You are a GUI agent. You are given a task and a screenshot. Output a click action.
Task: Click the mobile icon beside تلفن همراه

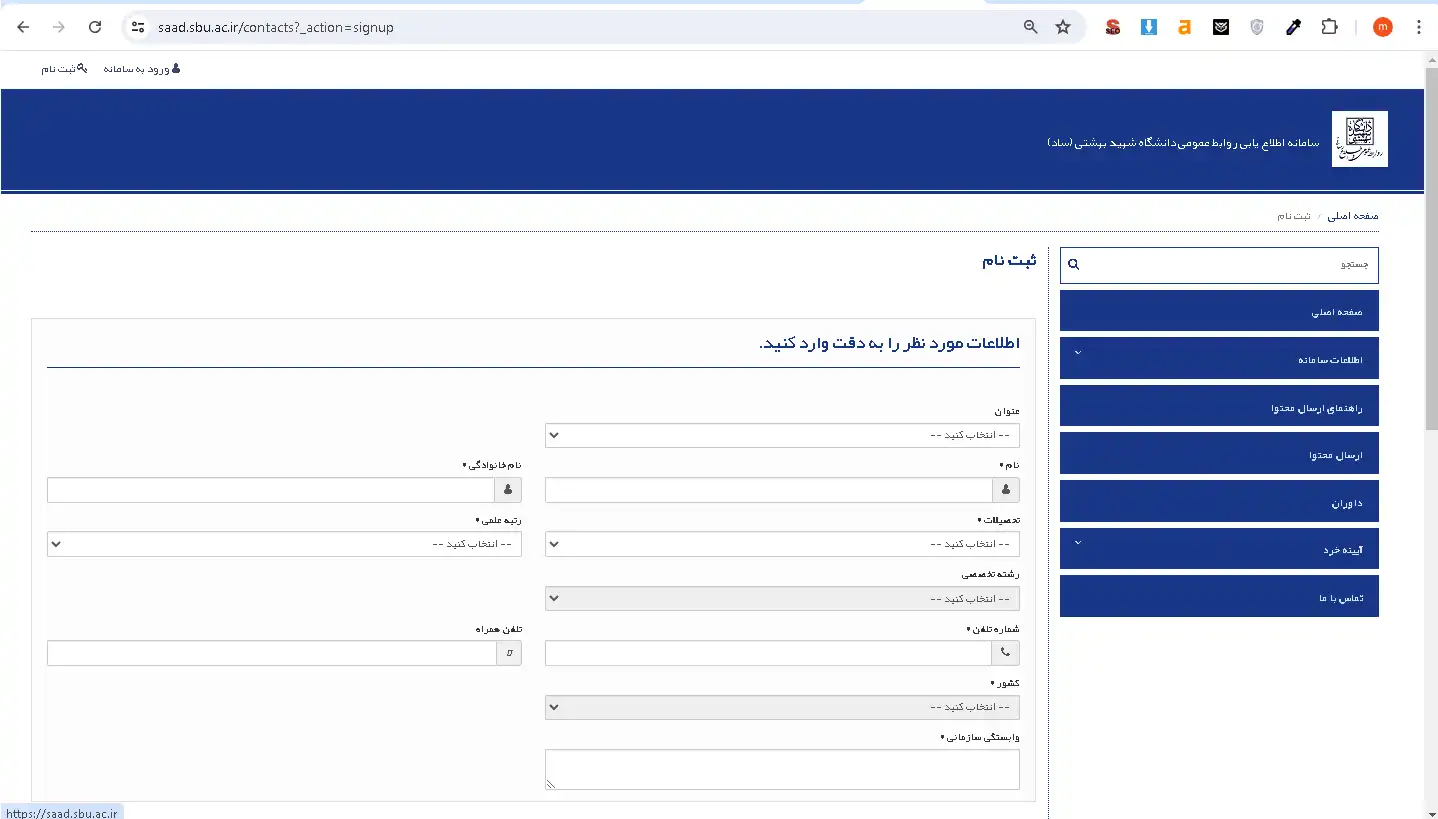(509, 653)
